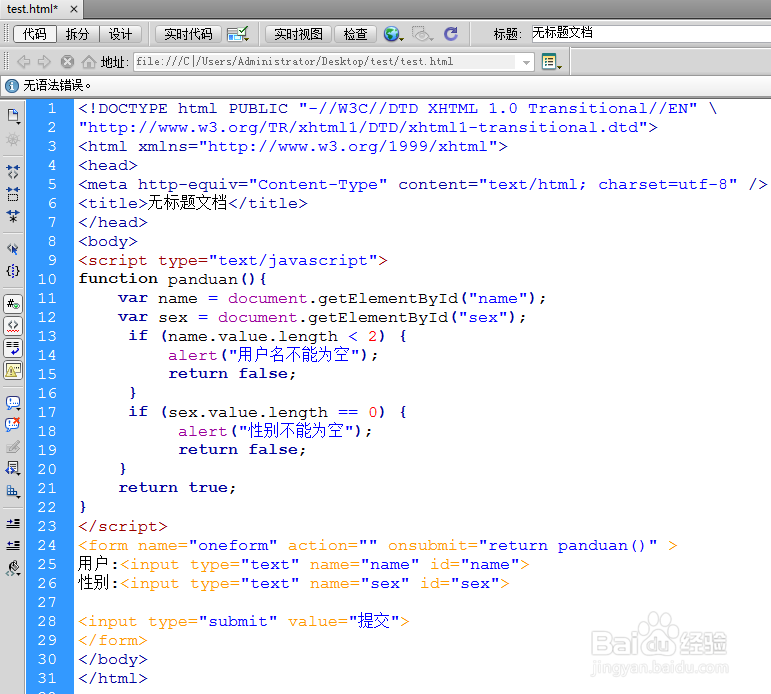The image size is (771, 694).
Task: Open the browser compatibility check dropdown
Action: [x=238, y=34]
